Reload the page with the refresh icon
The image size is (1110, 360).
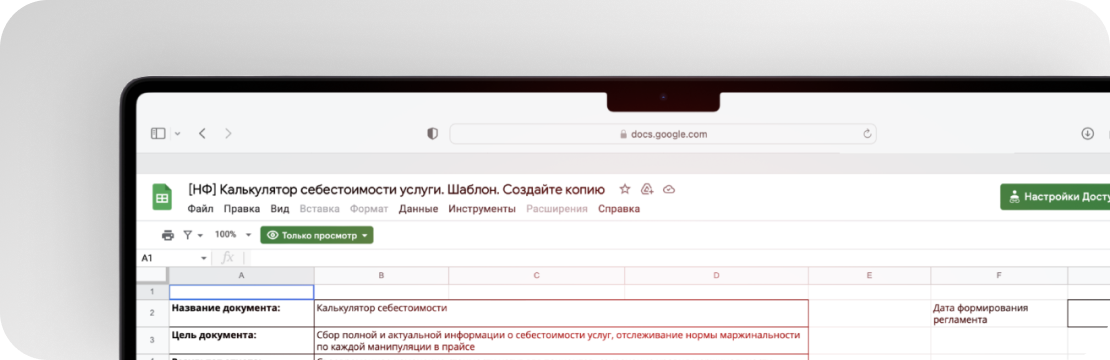click(x=866, y=134)
